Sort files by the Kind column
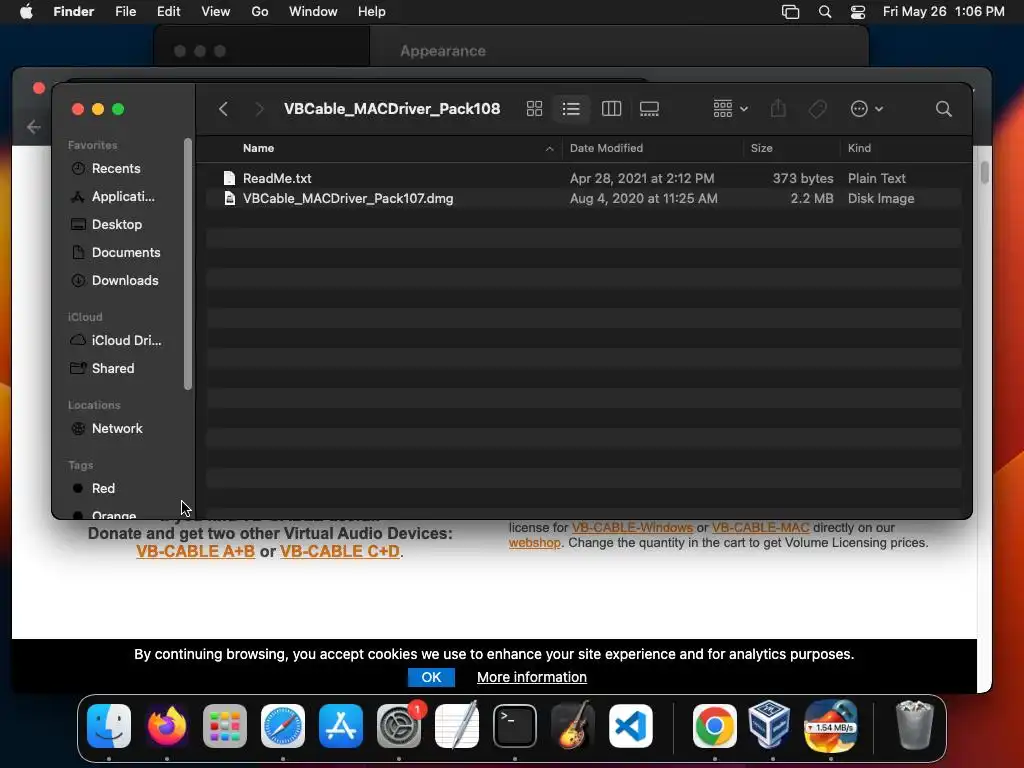 (x=859, y=148)
